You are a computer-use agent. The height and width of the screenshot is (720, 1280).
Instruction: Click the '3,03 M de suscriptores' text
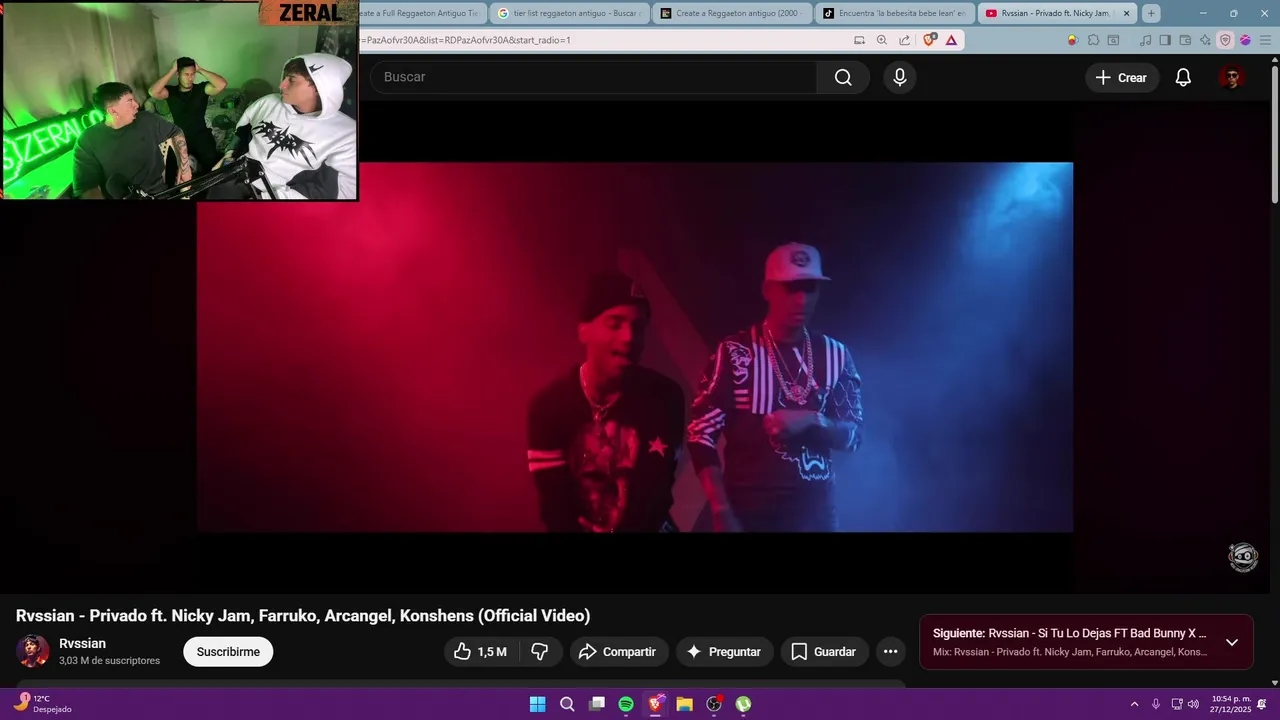[109, 661]
